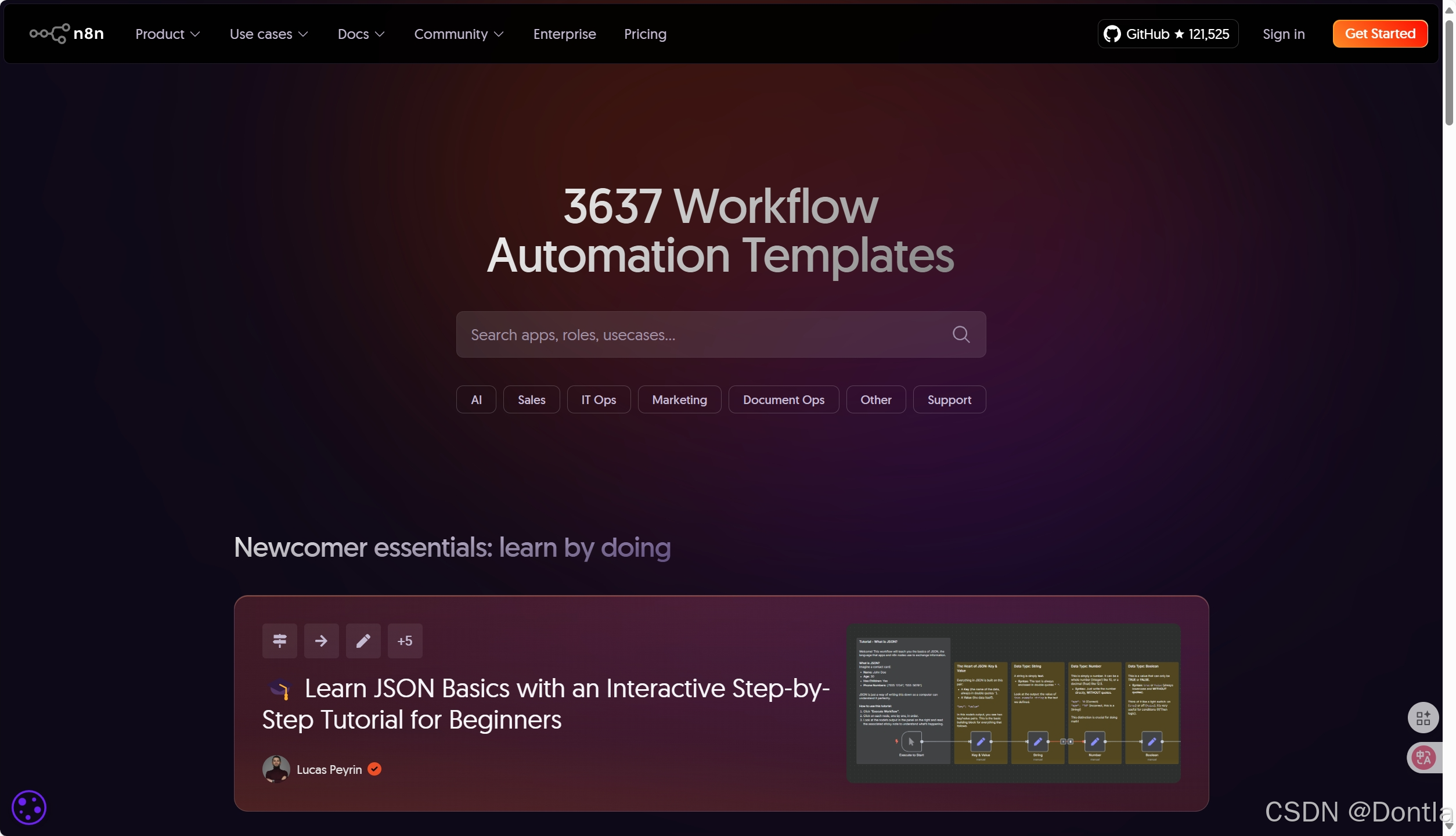Select the Marketing category
Image resolution: width=1456 pixels, height=836 pixels.
[x=679, y=399]
